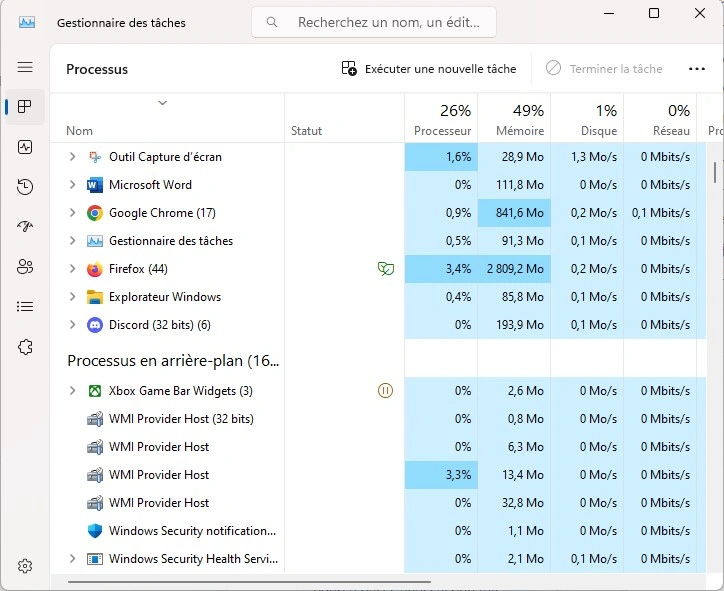The height and width of the screenshot is (591, 724).
Task: Open the Services sidebar tab
Action: [x=25, y=347]
